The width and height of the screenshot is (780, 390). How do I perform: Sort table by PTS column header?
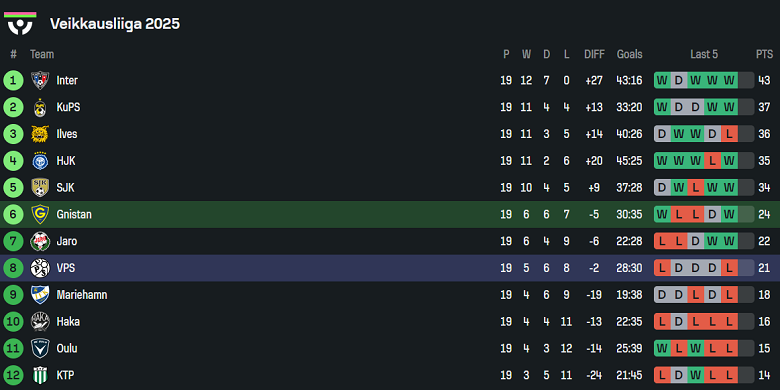[x=765, y=54]
